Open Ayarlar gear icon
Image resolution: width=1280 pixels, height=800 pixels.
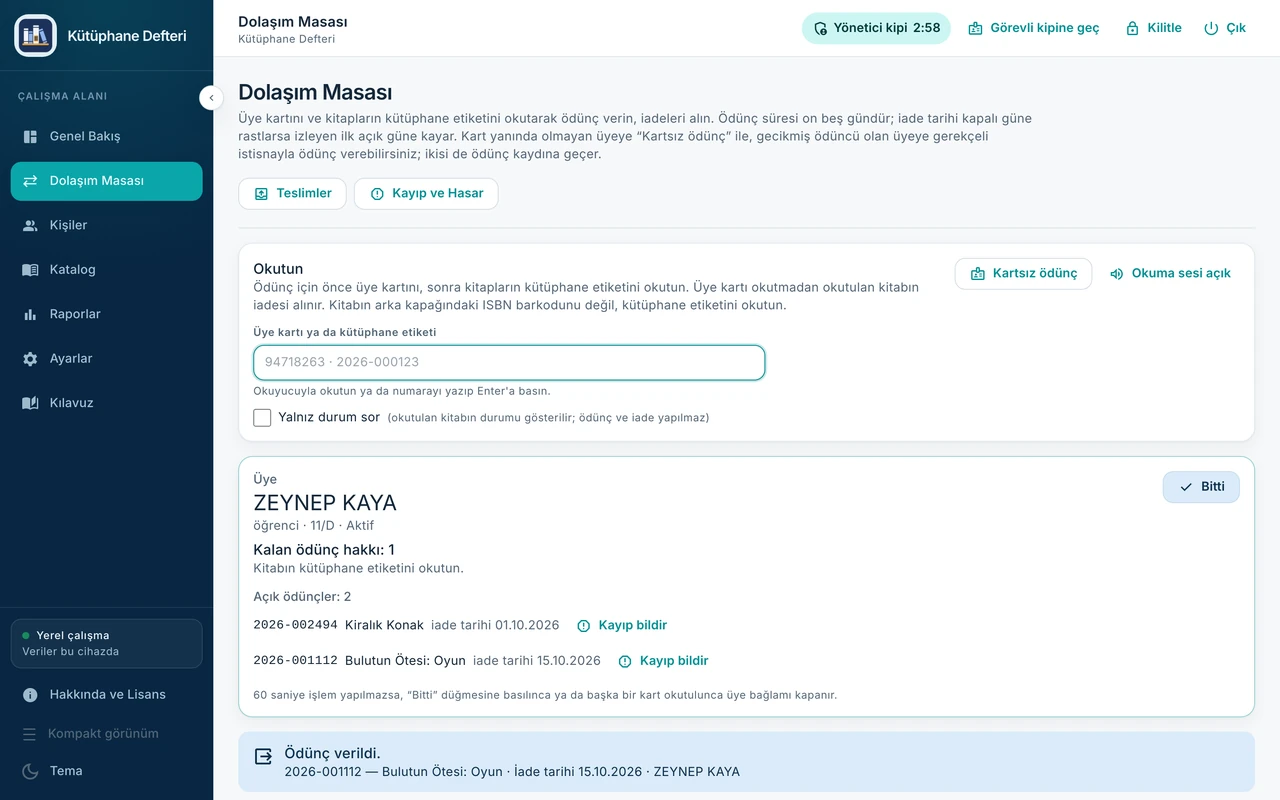click(30, 359)
